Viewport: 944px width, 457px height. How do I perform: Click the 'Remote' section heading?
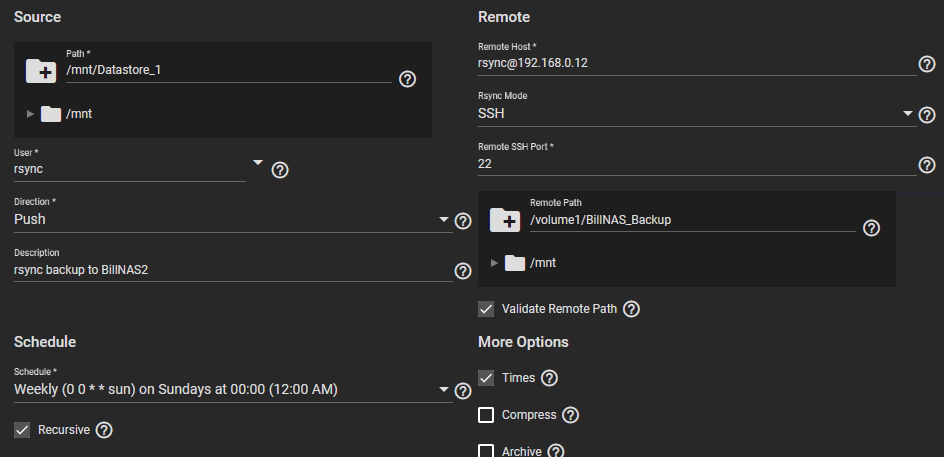(504, 17)
